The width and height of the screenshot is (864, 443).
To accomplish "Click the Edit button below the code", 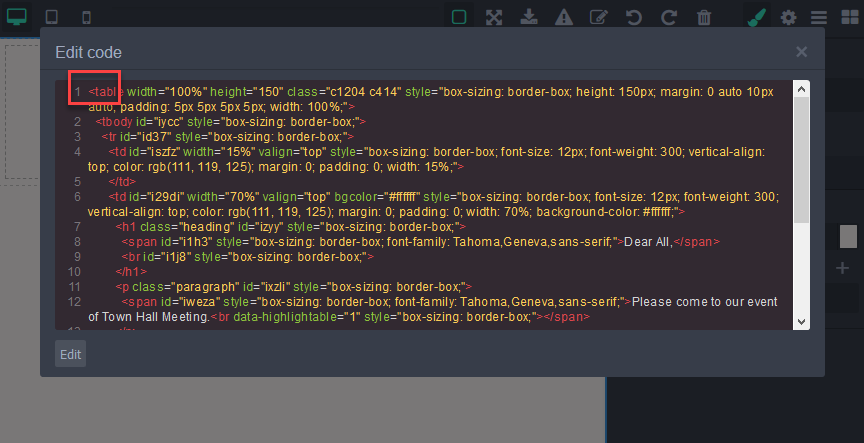I will (x=71, y=354).
